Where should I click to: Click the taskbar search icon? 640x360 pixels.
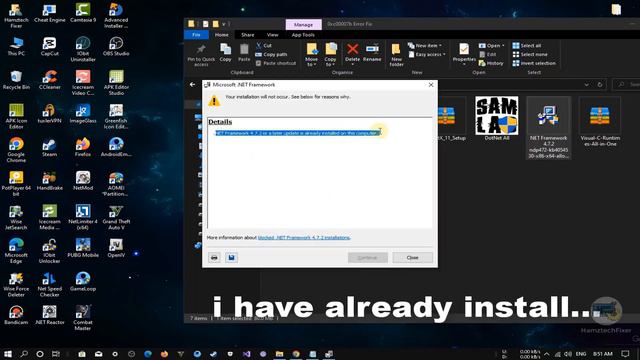24,354
